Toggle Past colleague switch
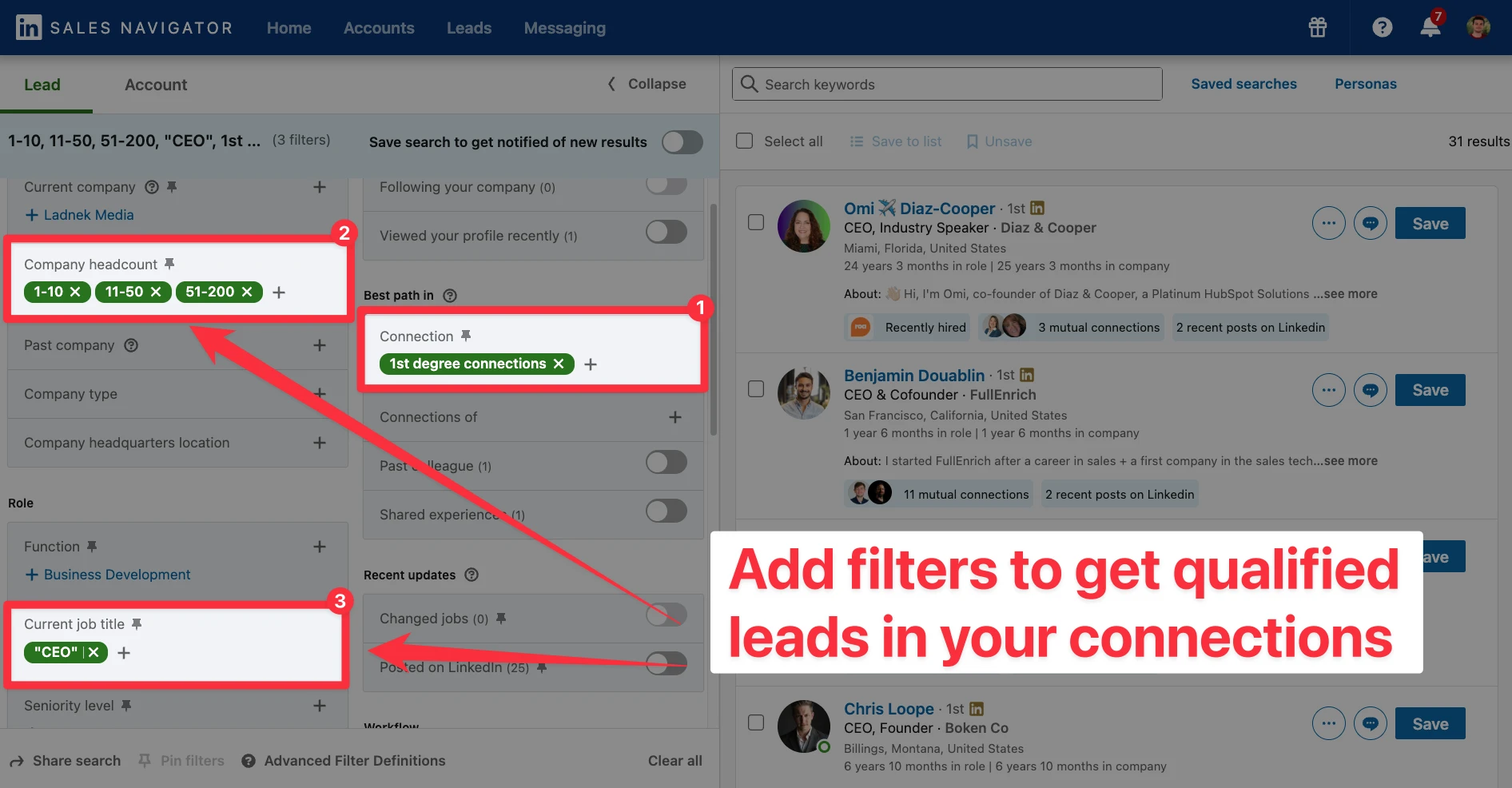1512x788 pixels. click(x=666, y=462)
